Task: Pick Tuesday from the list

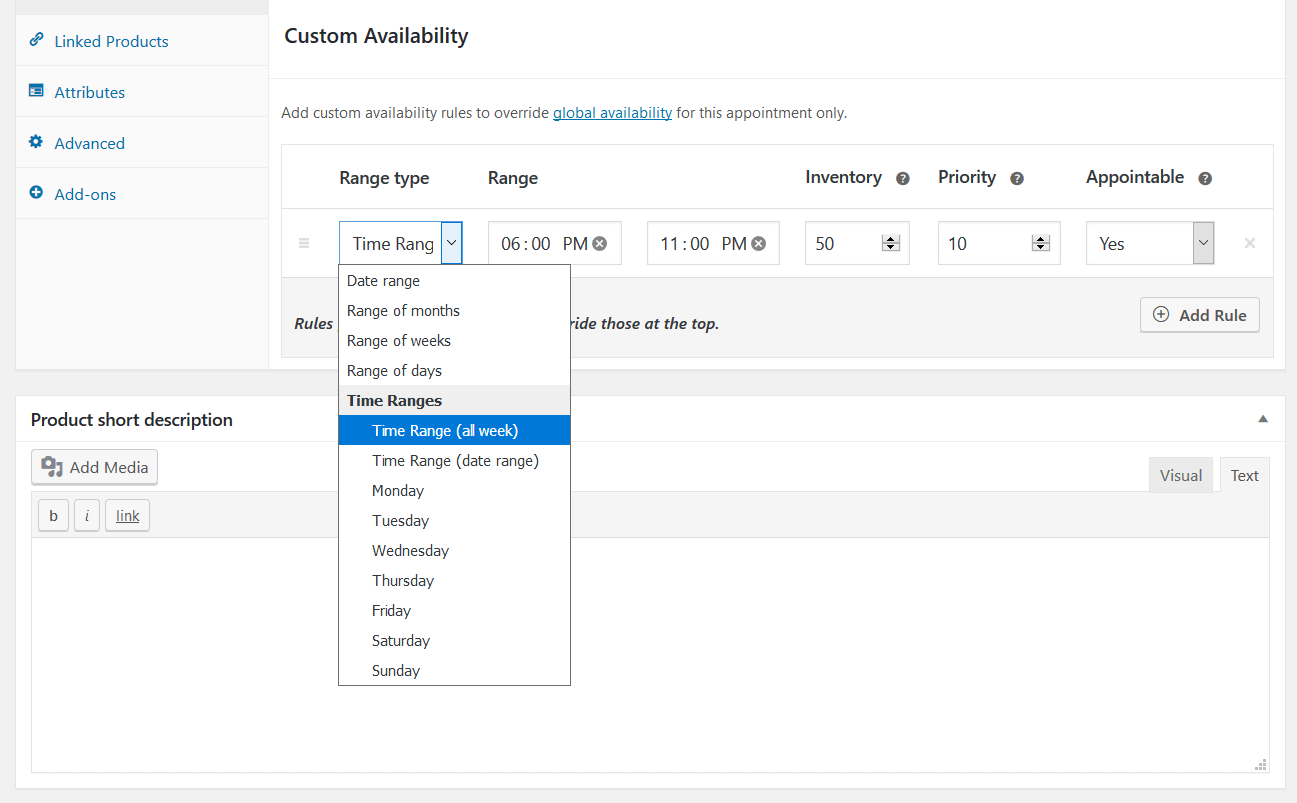Action: coord(454,521)
